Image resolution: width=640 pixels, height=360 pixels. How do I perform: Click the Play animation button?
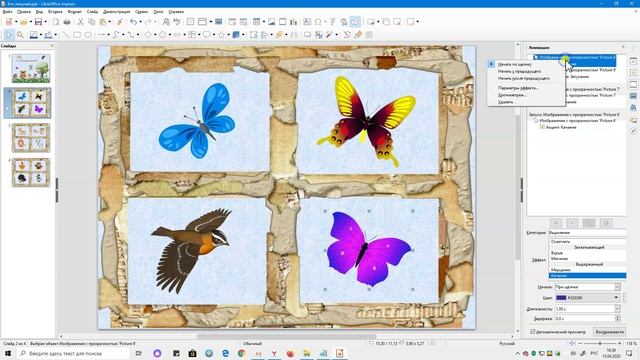click(x=609, y=332)
